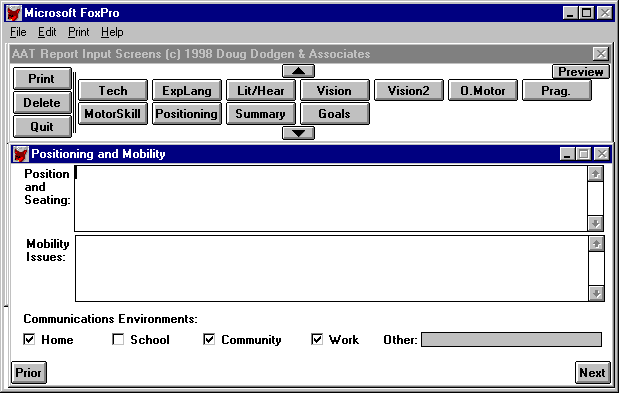619x393 pixels.
Task: Click scroll-down arrow in Mobility Issues box
Action: (596, 294)
